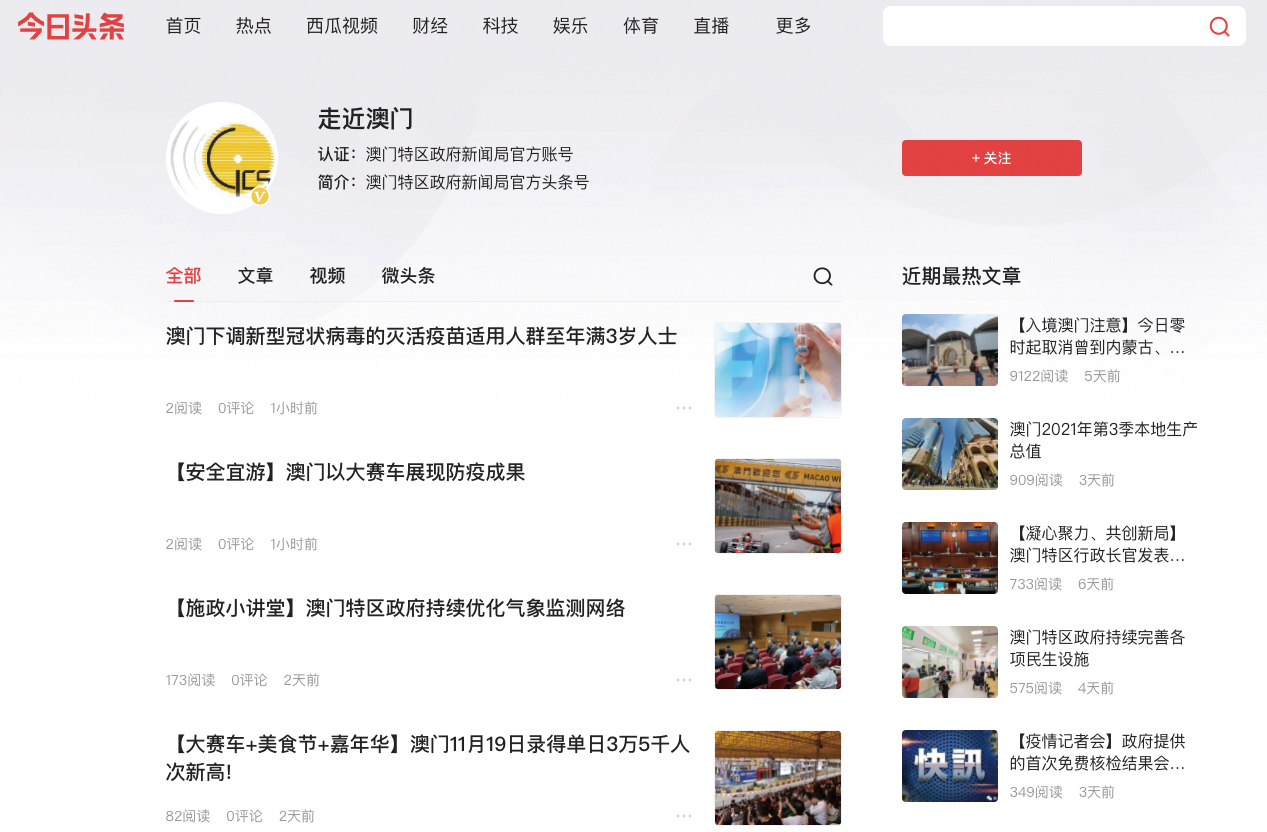This screenshot has width=1267, height=832.
Task: Switch to the 视频 tab
Action: (327, 276)
